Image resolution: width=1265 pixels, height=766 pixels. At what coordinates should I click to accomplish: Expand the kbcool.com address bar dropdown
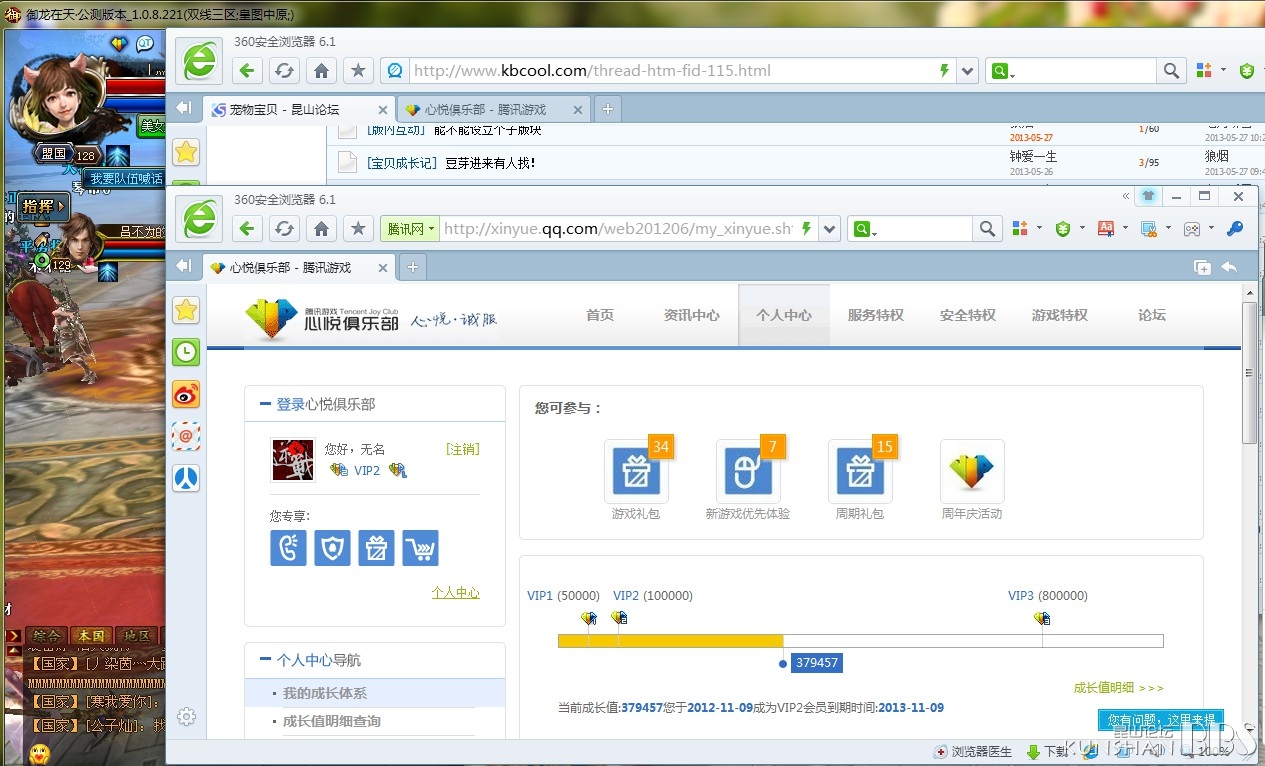(967, 71)
